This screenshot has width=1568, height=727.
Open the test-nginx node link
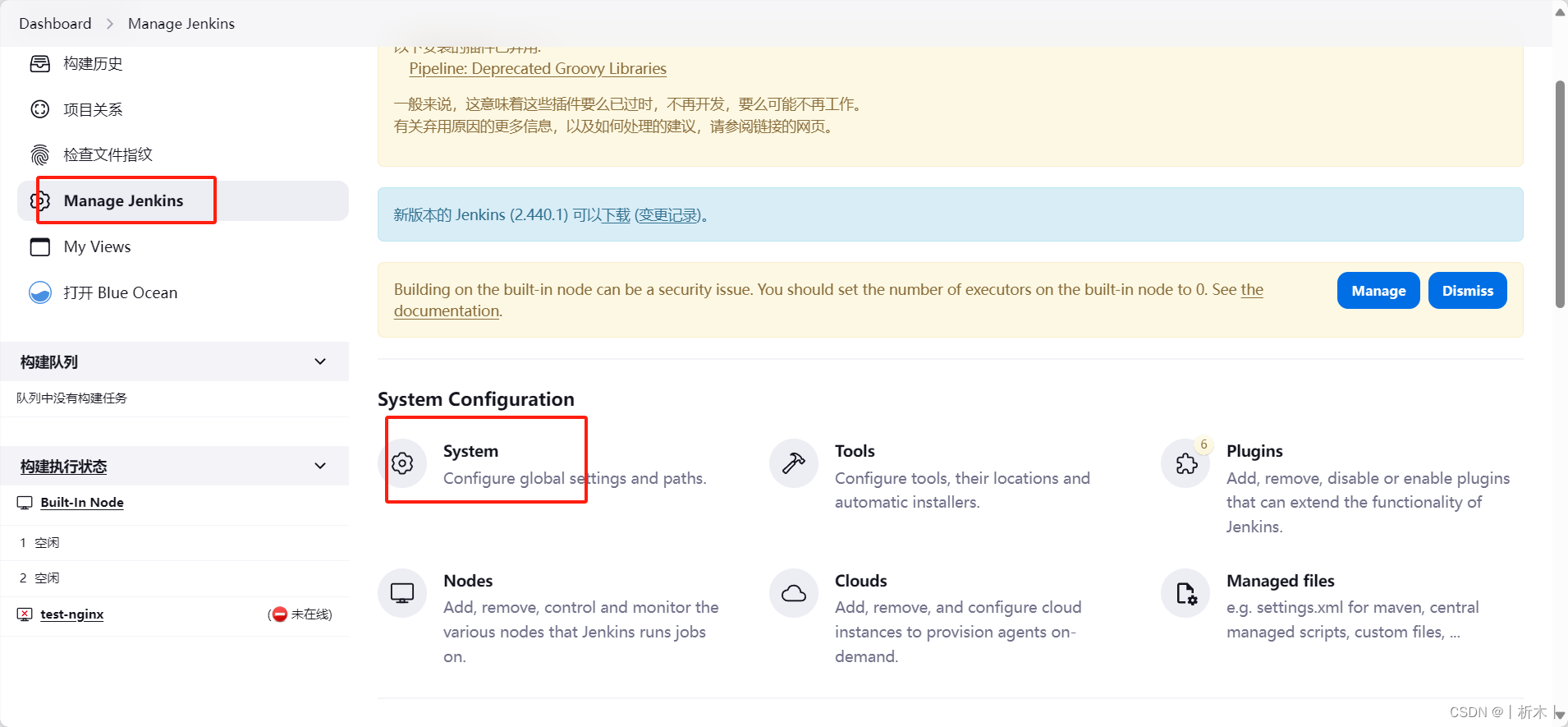click(x=72, y=614)
